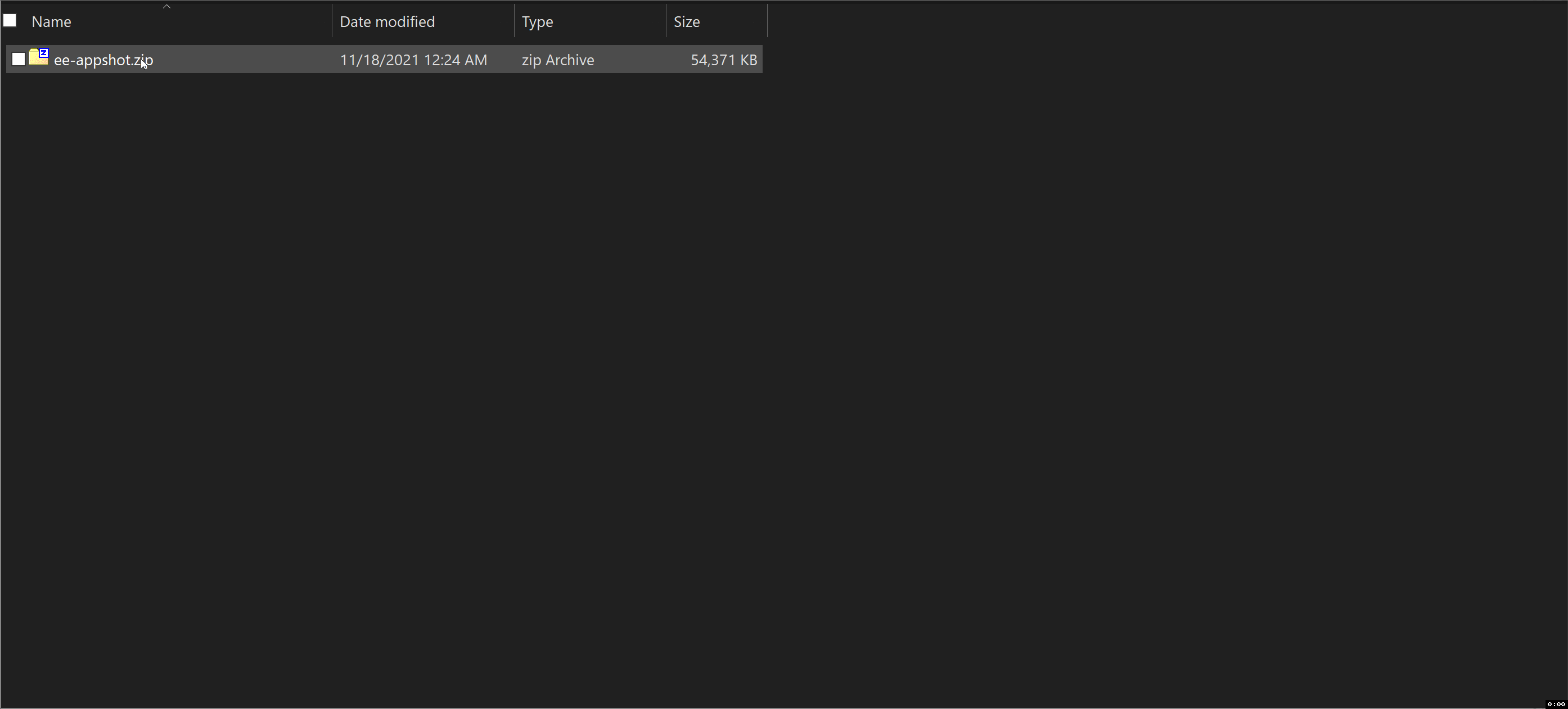Click divider between Name and Date modified
This screenshot has height=709, width=1568.
[x=332, y=21]
